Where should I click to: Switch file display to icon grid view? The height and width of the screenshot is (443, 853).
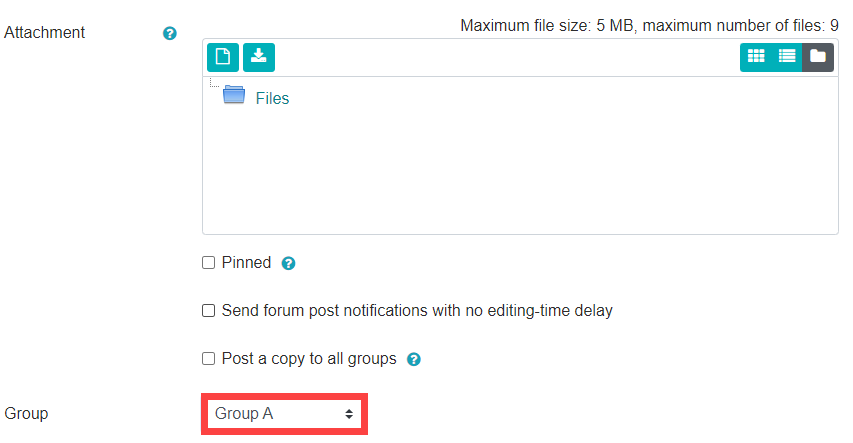pos(756,57)
